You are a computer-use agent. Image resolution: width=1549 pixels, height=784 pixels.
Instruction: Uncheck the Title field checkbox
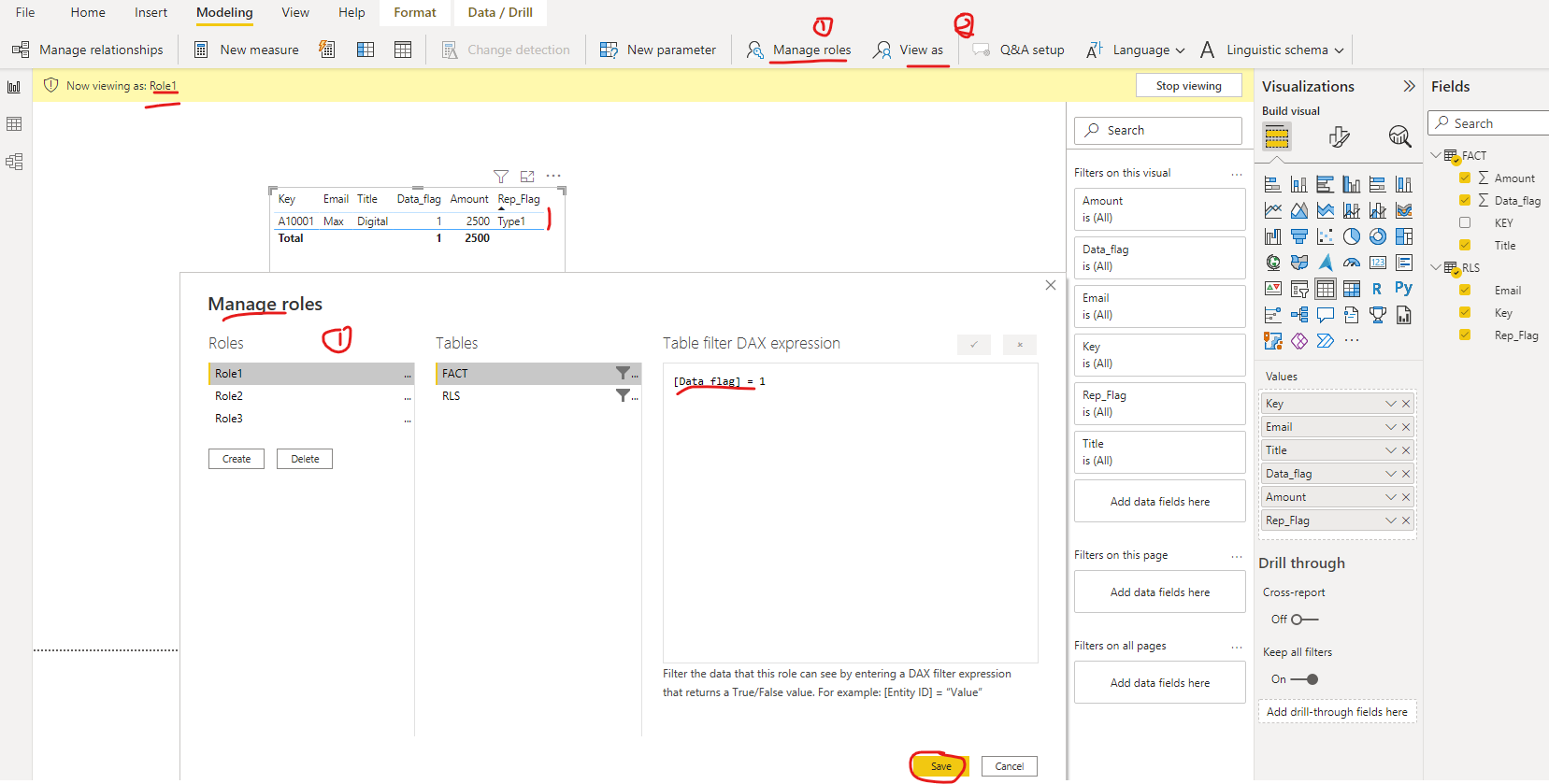coord(1465,245)
